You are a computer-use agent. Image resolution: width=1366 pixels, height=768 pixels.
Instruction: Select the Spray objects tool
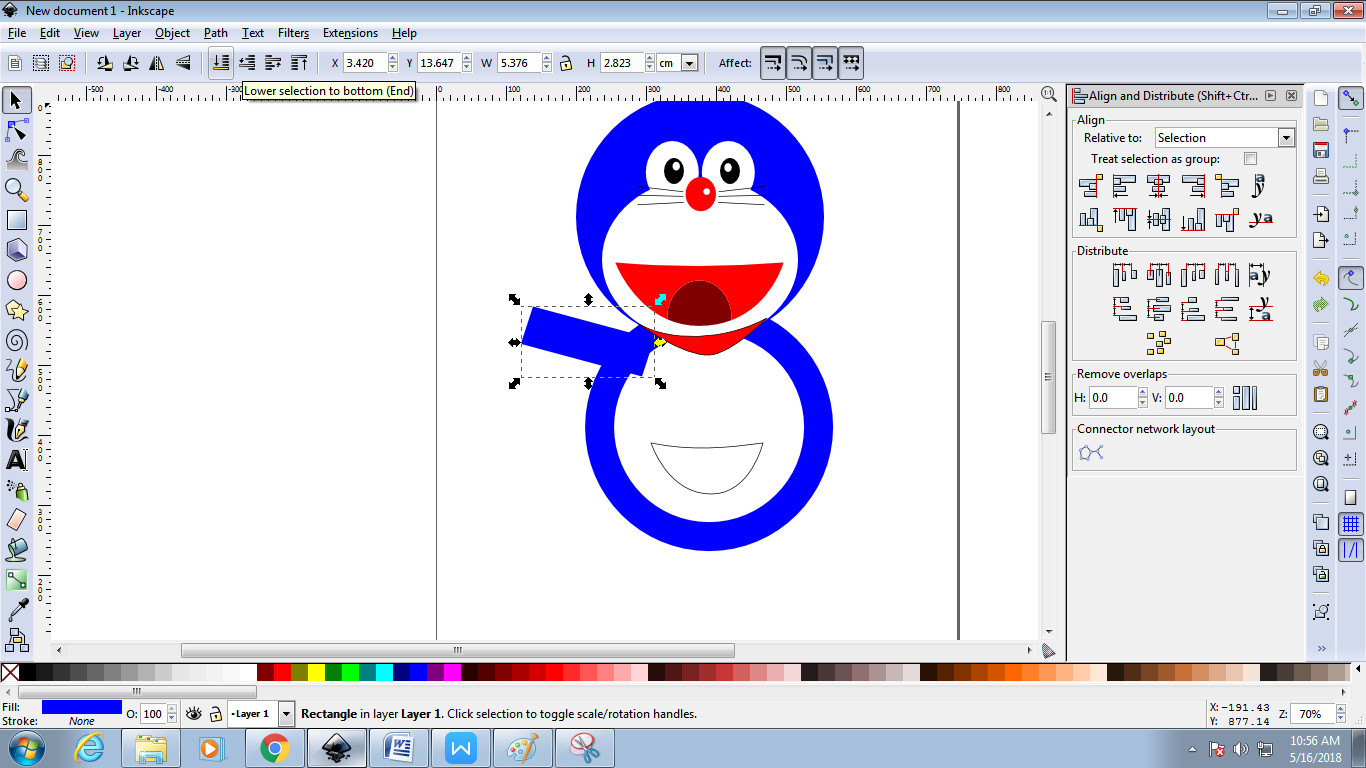click(16, 490)
